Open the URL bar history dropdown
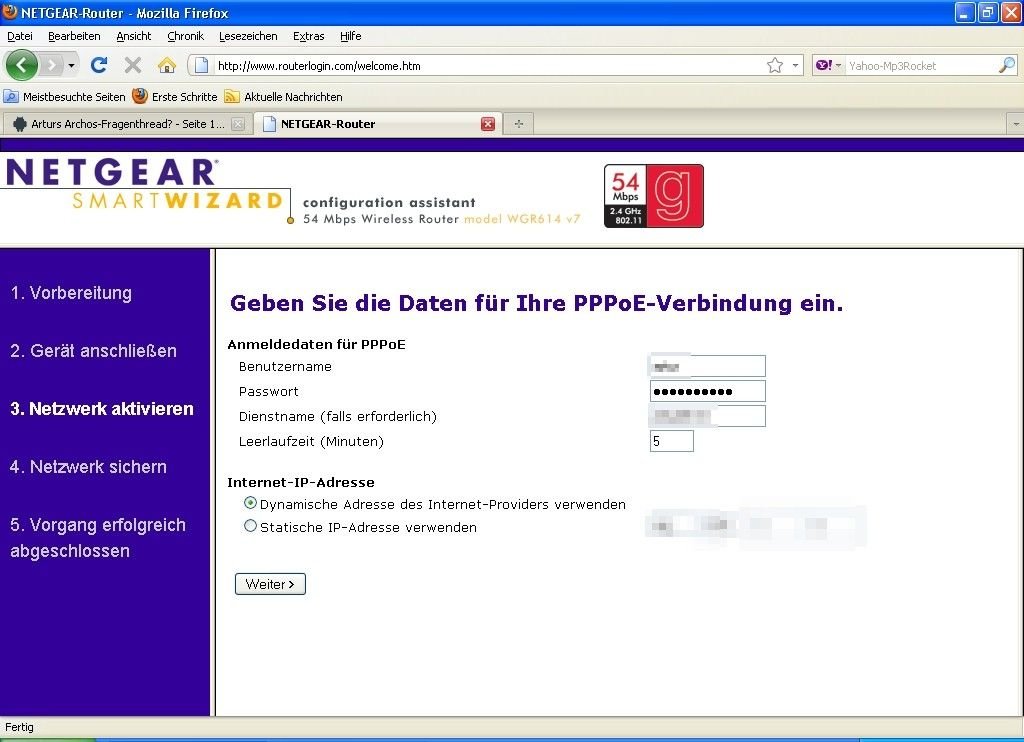Screen dimensions: 1024x742 [795, 65]
